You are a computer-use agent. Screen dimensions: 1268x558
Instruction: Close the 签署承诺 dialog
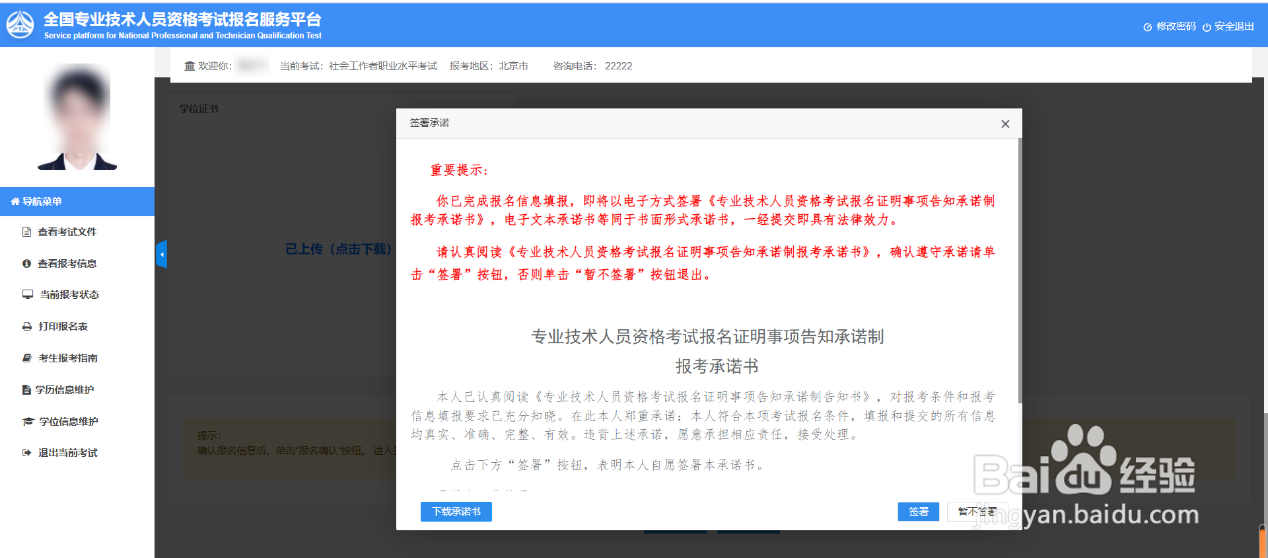pos(1005,124)
